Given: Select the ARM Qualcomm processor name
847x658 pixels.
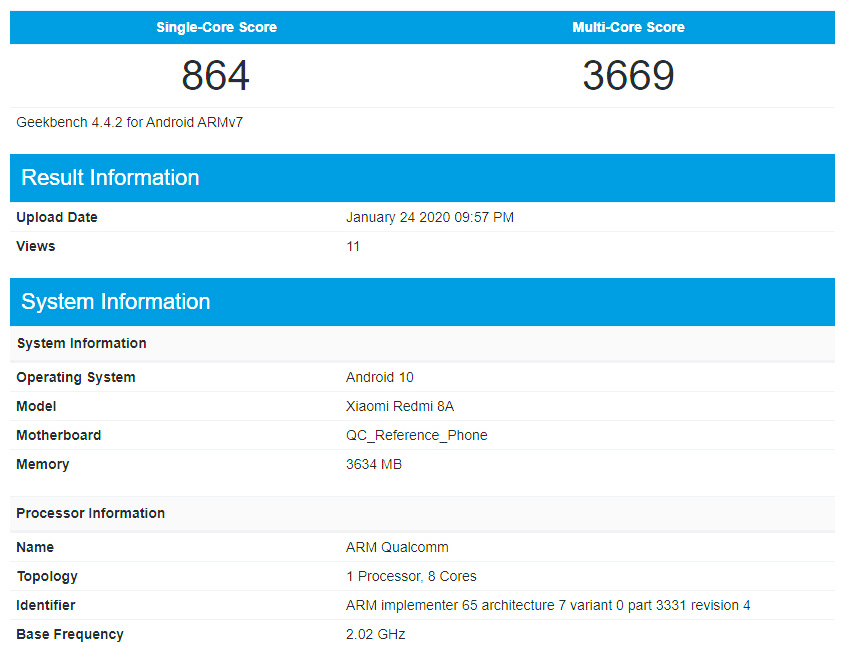Looking at the screenshot, I should click(397, 547).
